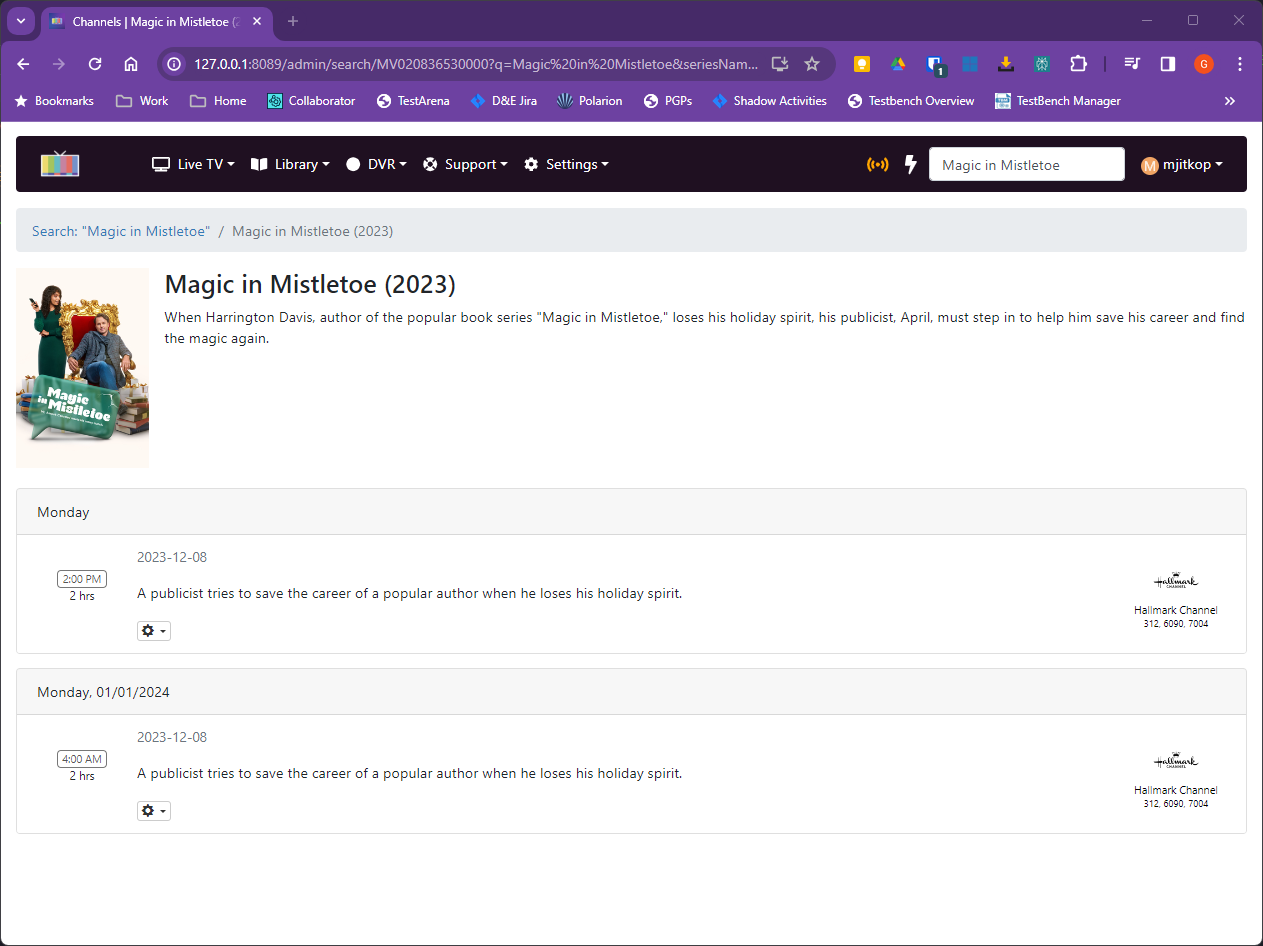This screenshot has height=946, width=1263.
Task: Go back to Search "Magic in Mistletoe" breadcrumb
Action: pyautogui.click(x=121, y=231)
